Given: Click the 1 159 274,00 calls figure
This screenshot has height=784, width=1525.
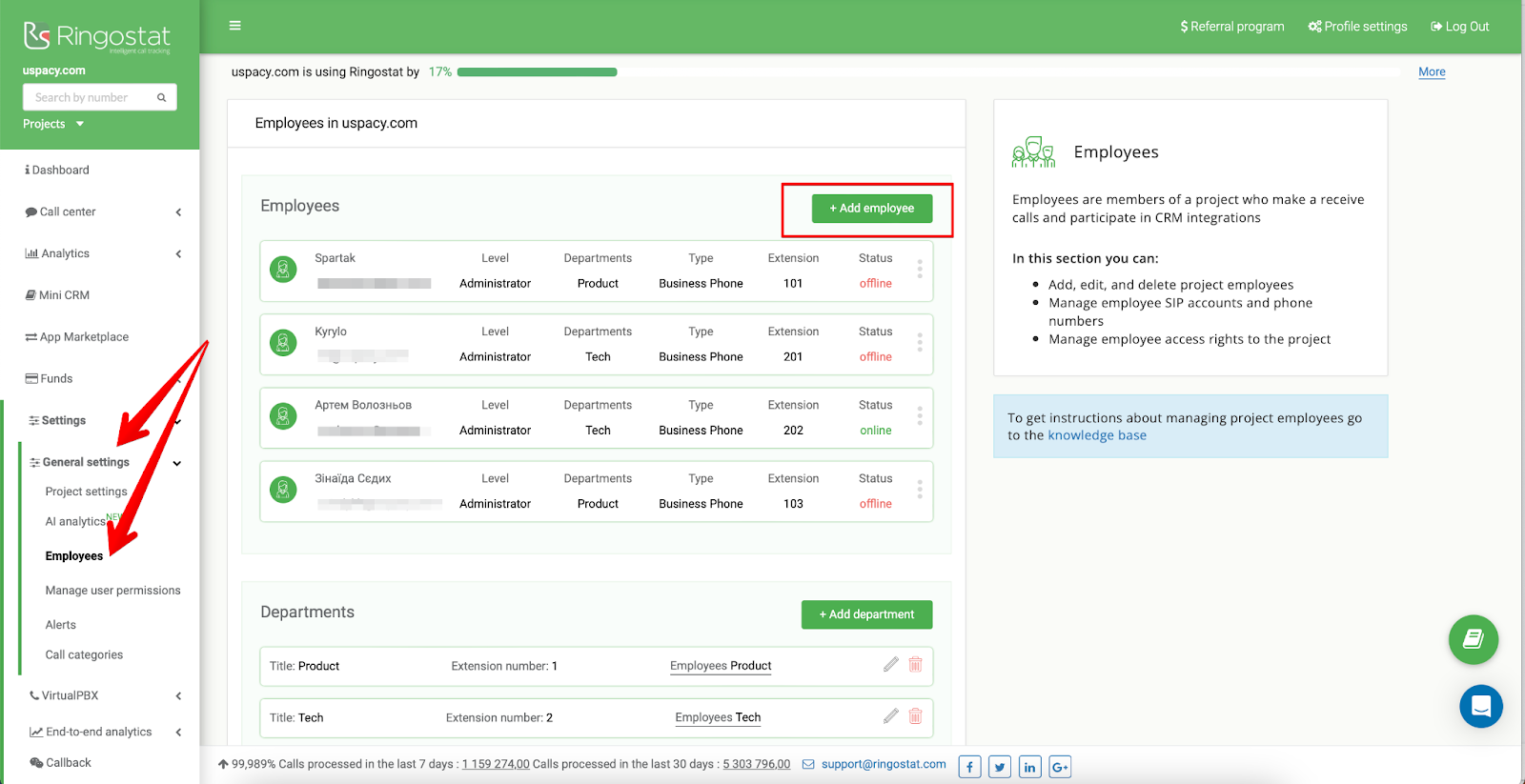Looking at the screenshot, I should coord(496,764).
